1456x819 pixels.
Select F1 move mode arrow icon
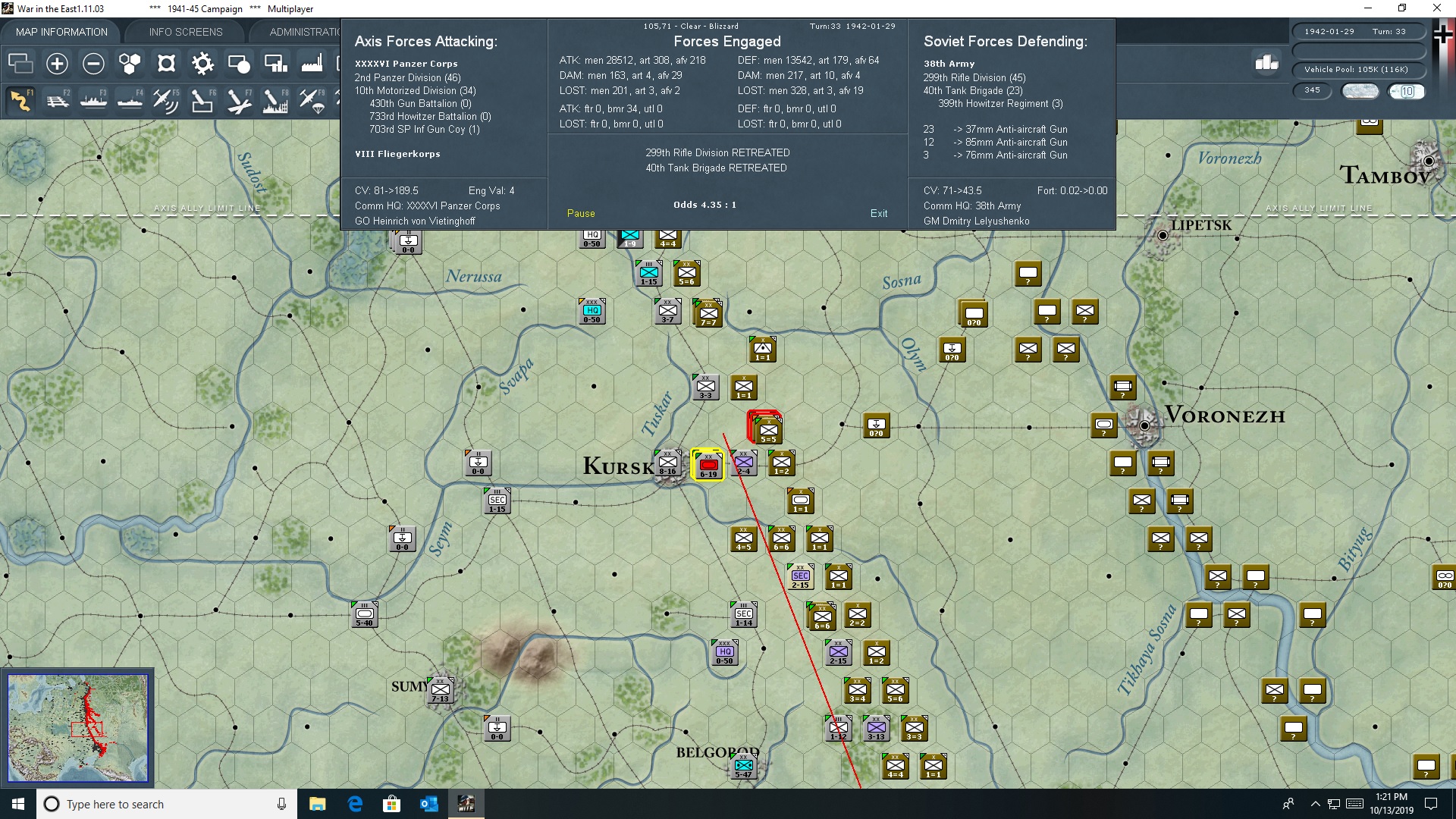(x=20, y=100)
